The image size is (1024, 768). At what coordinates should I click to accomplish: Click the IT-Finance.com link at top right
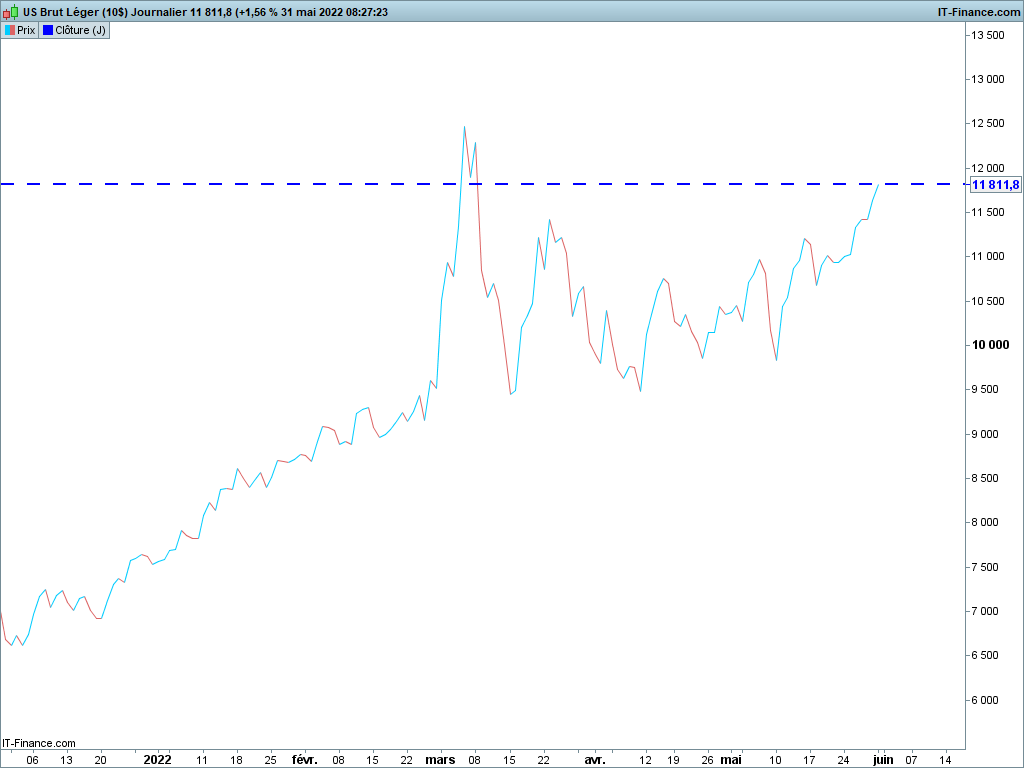click(978, 12)
